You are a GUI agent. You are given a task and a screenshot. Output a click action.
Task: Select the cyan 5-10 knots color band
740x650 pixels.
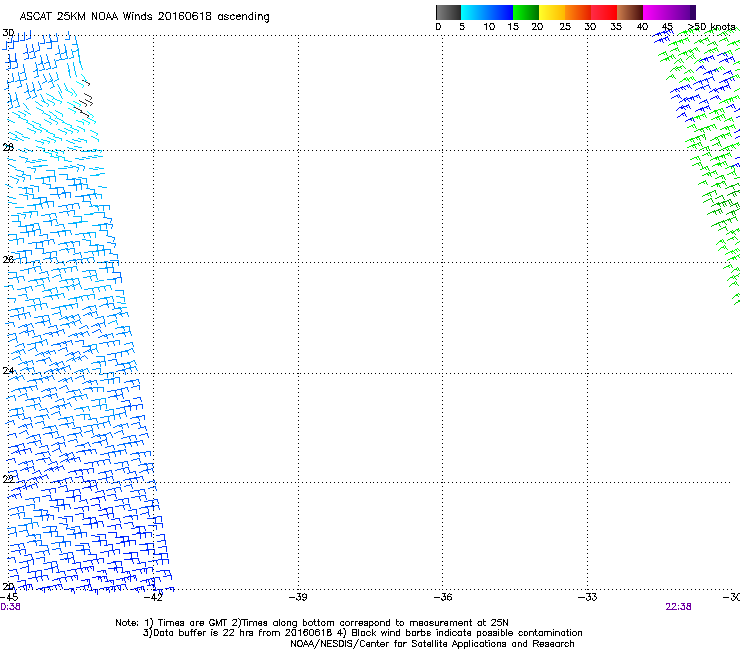pyautogui.click(x=474, y=12)
